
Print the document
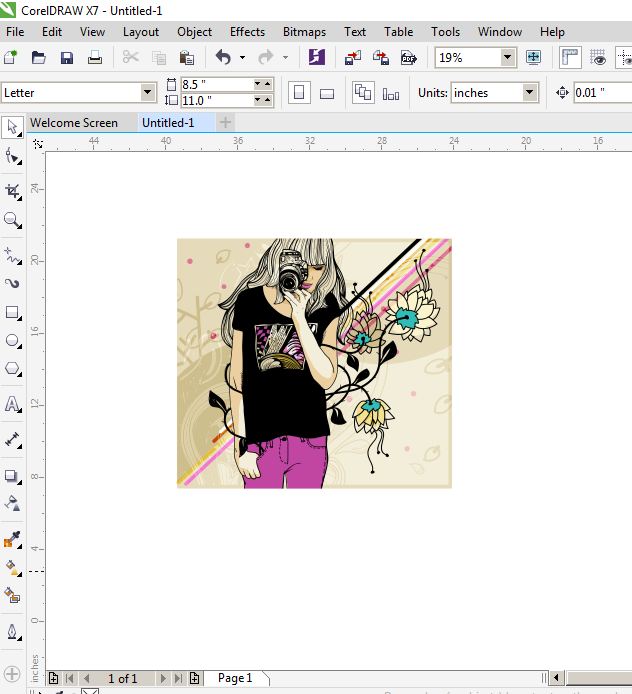(x=95, y=57)
